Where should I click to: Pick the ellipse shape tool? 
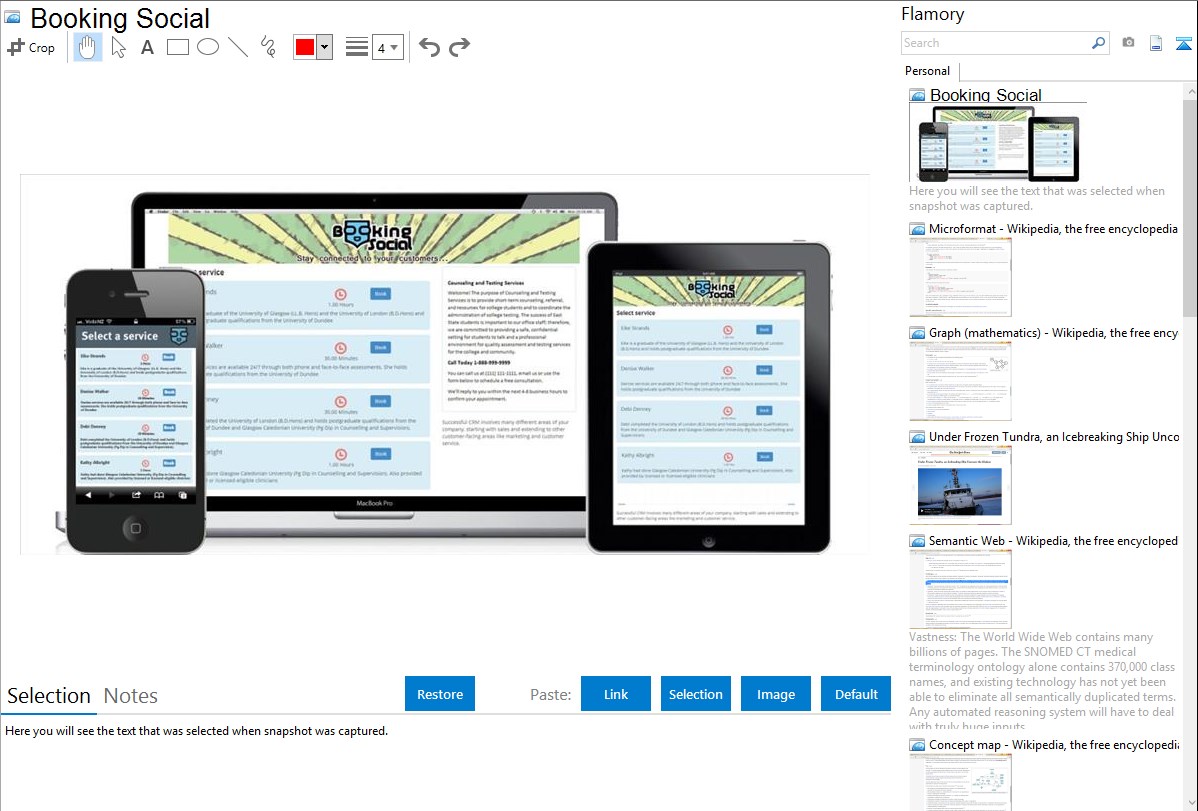pyautogui.click(x=208, y=47)
